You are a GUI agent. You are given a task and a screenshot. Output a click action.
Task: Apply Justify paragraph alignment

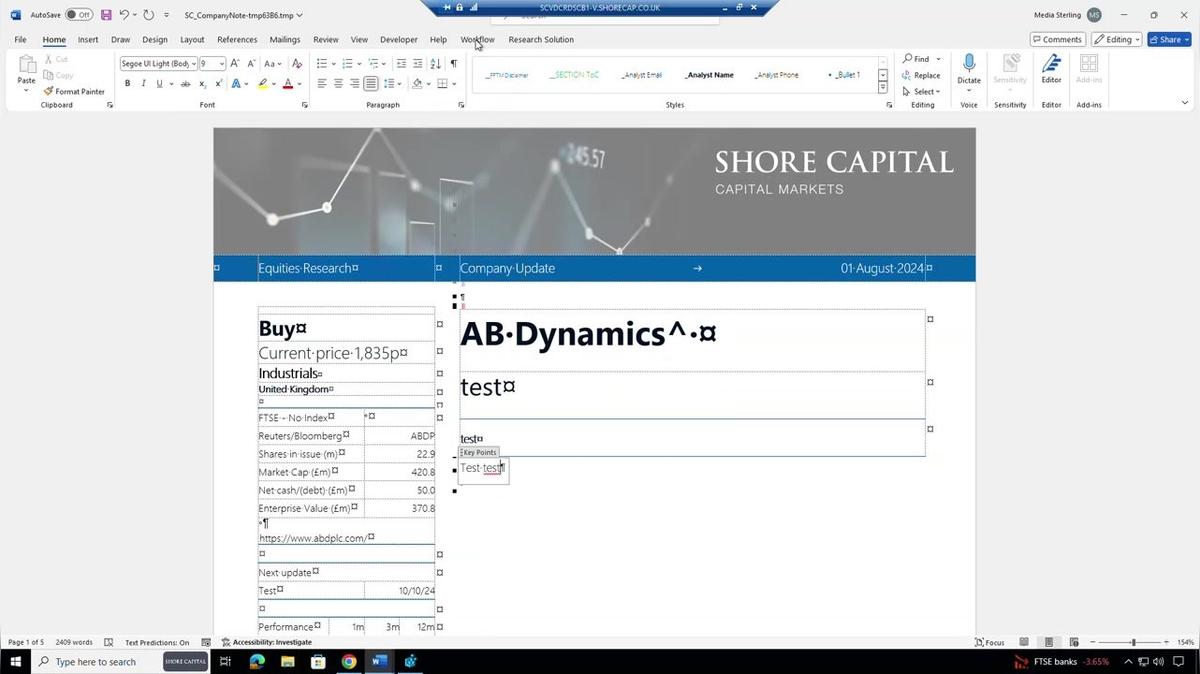371,84
